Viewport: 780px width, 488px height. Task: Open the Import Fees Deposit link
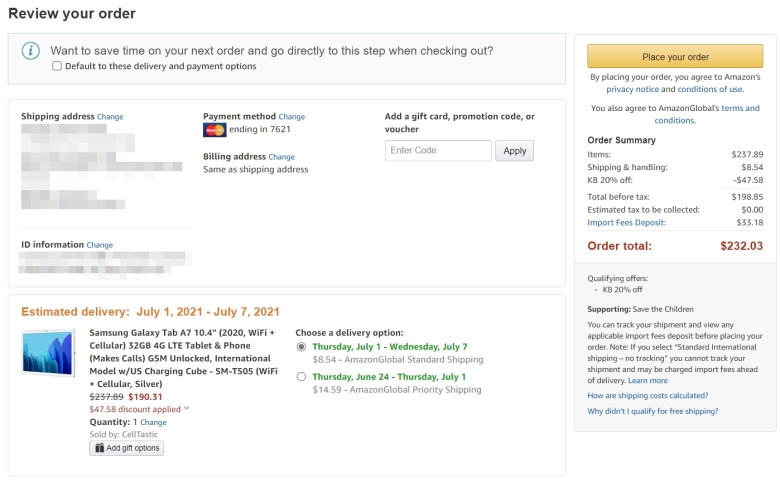(626, 223)
